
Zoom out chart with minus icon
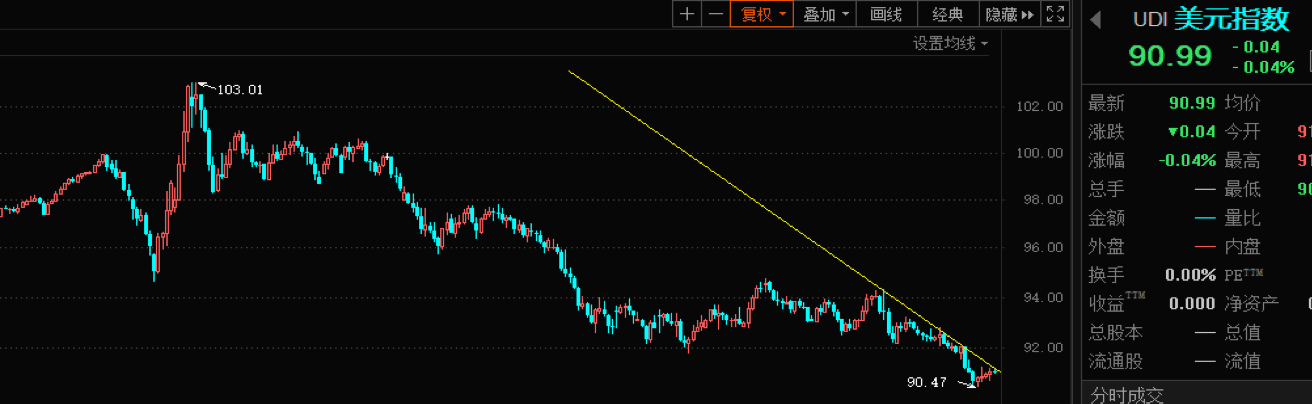714,14
